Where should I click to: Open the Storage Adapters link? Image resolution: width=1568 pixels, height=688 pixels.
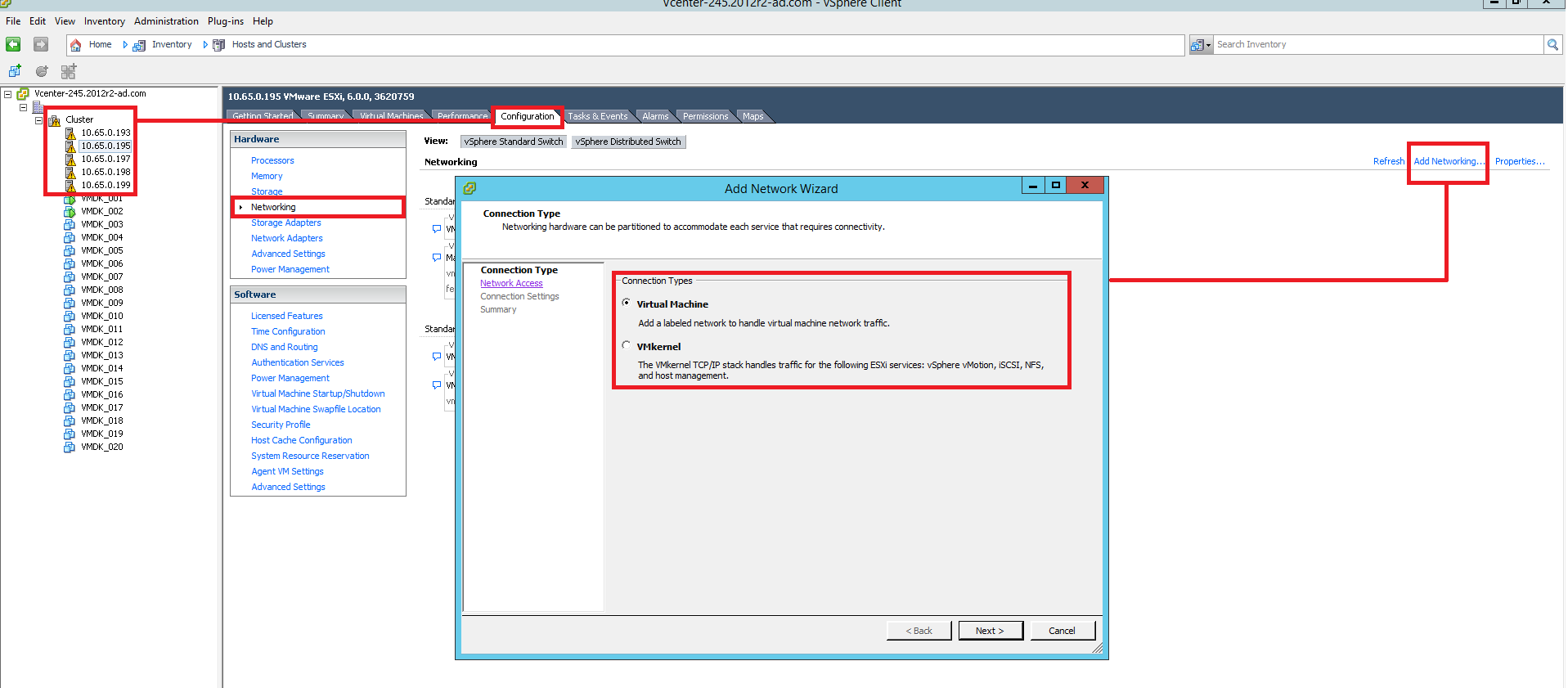click(285, 223)
